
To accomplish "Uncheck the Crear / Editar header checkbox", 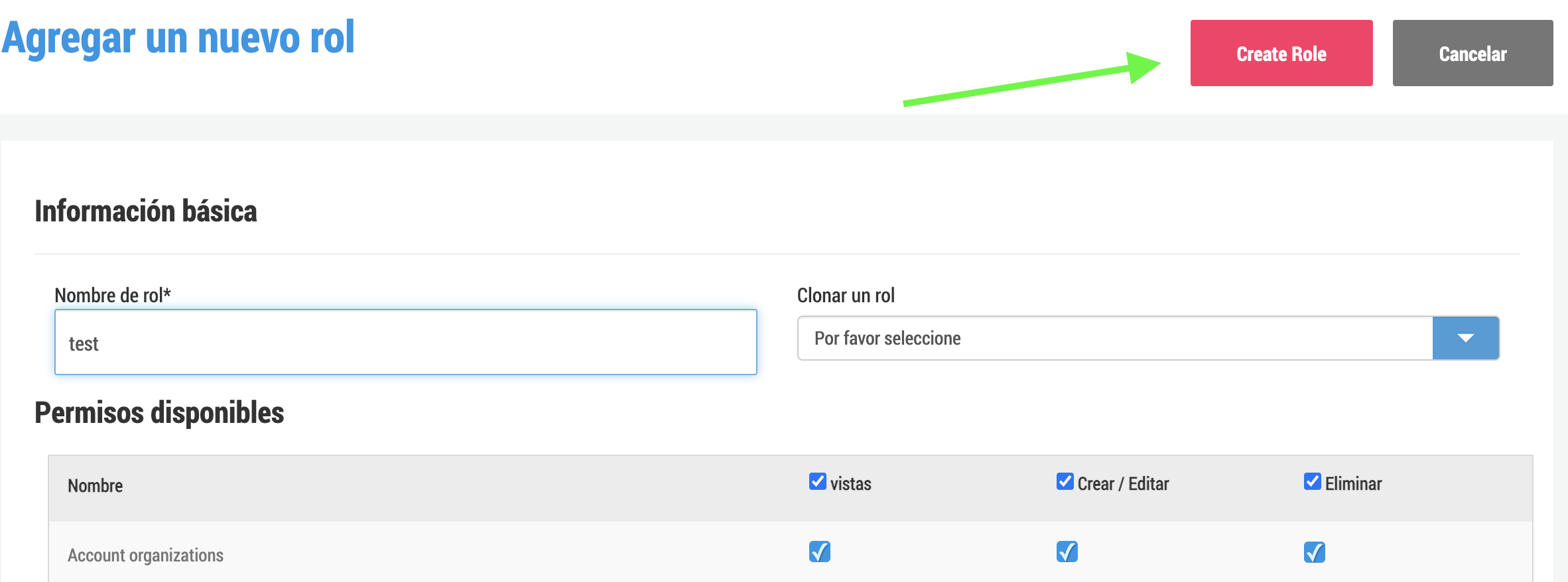I will pyautogui.click(x=1065, y=481).
